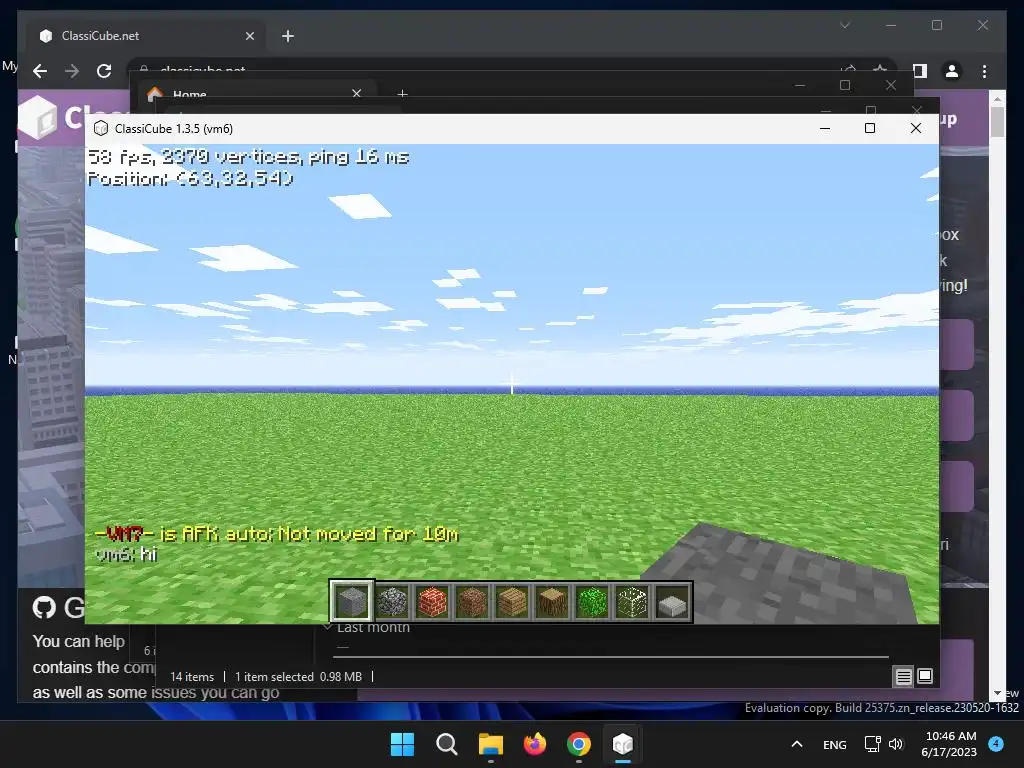Screen dimensions: 1024x768
Task: Click the scroll-up arrow of Chrome scrollbar
Action: click(997, 99)
